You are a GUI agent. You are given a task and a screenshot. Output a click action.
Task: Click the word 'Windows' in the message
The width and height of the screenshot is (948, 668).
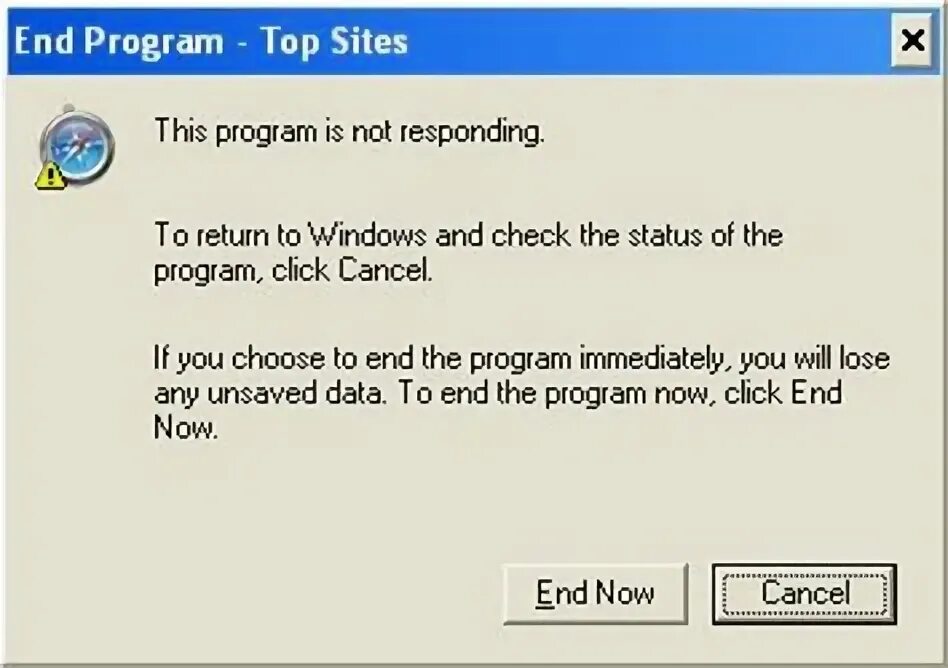[x=367, y=235]
